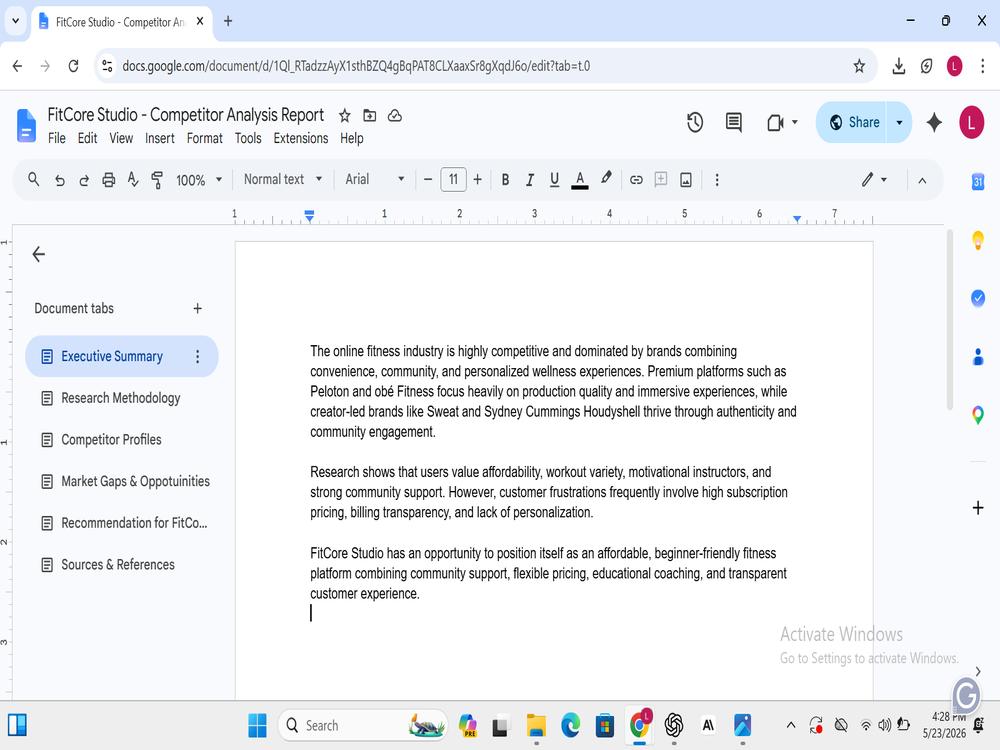Open the Insert menu

(x=159, y=138)
